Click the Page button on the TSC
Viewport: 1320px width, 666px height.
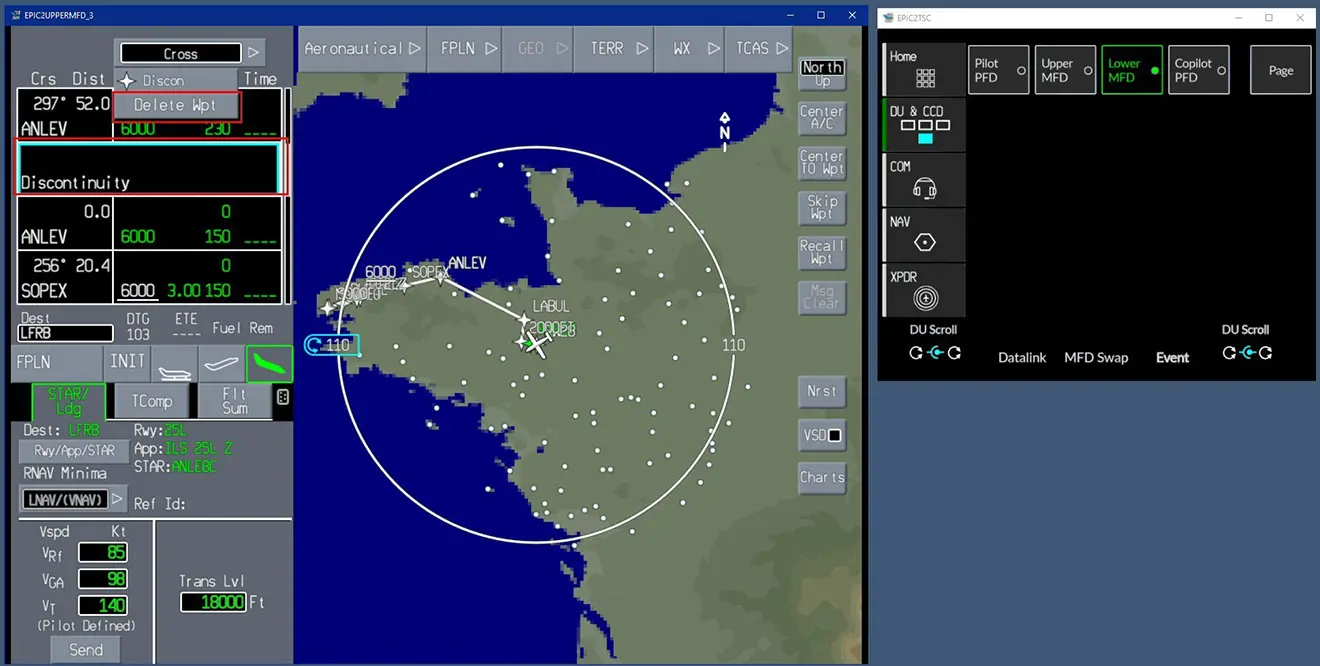(1281, 71)
